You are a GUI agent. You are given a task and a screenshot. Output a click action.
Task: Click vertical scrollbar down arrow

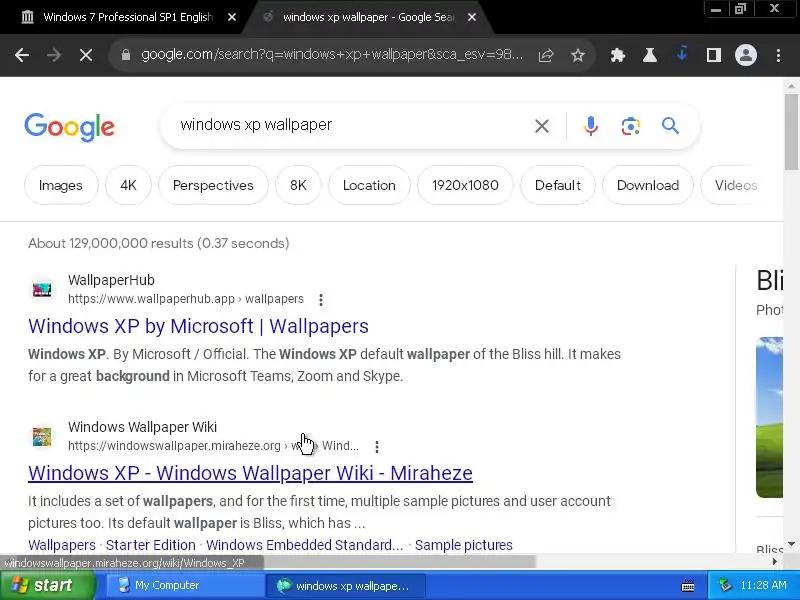(791, 544)
